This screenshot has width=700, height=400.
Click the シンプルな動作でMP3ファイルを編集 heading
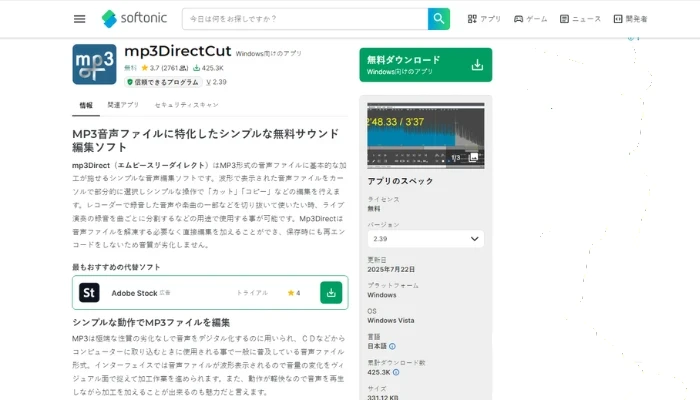(x=151, y=323)
